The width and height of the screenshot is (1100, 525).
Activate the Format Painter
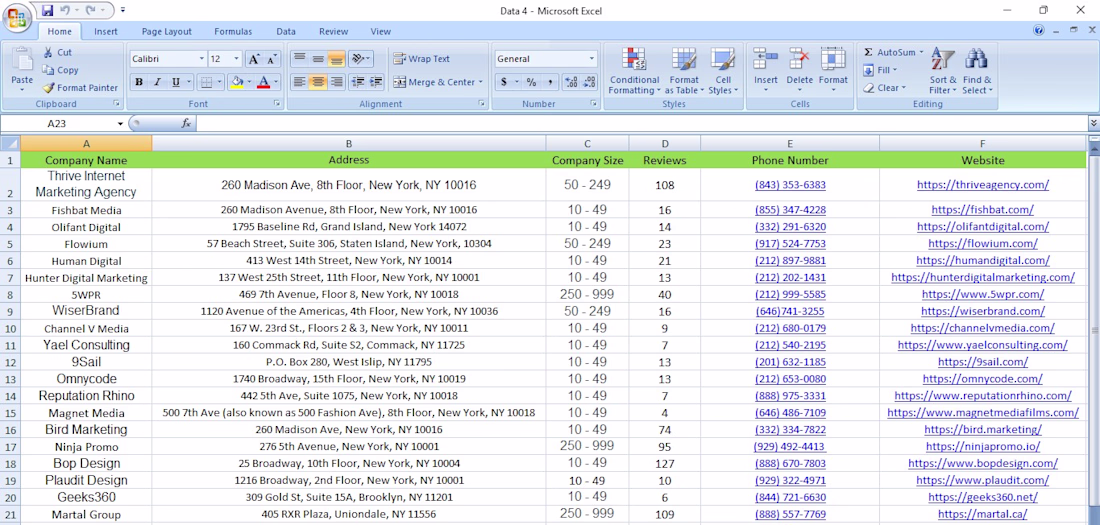pyautogui.click(x=80, y=88)
